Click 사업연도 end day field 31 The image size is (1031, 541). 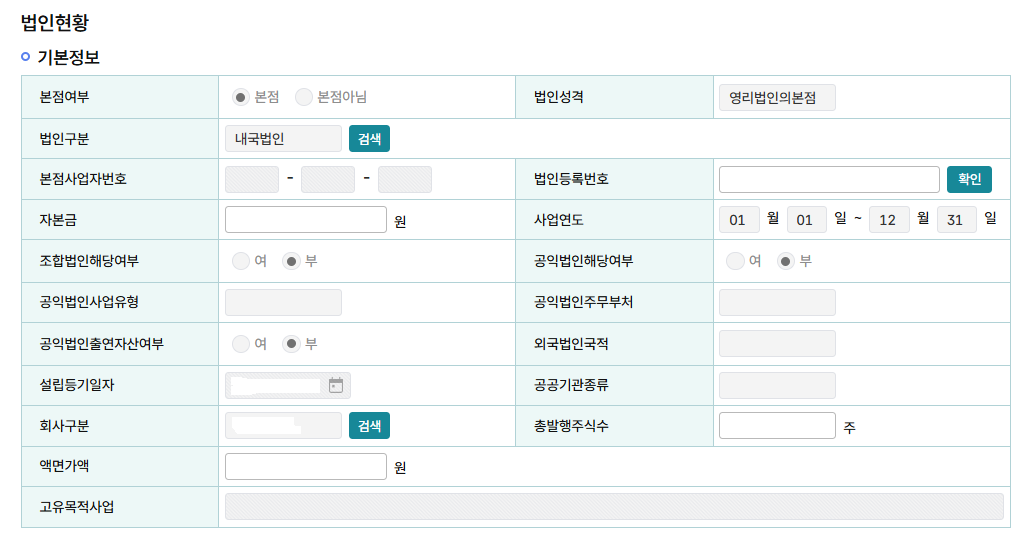[x=956, y=220]
